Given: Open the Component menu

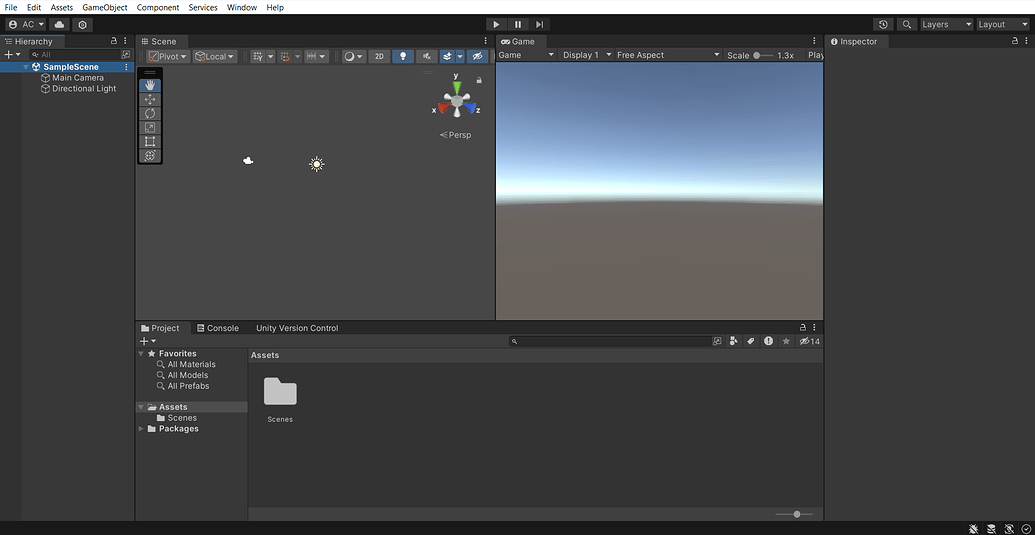Looking at the screenshot, I should click(x=158, y=7).
